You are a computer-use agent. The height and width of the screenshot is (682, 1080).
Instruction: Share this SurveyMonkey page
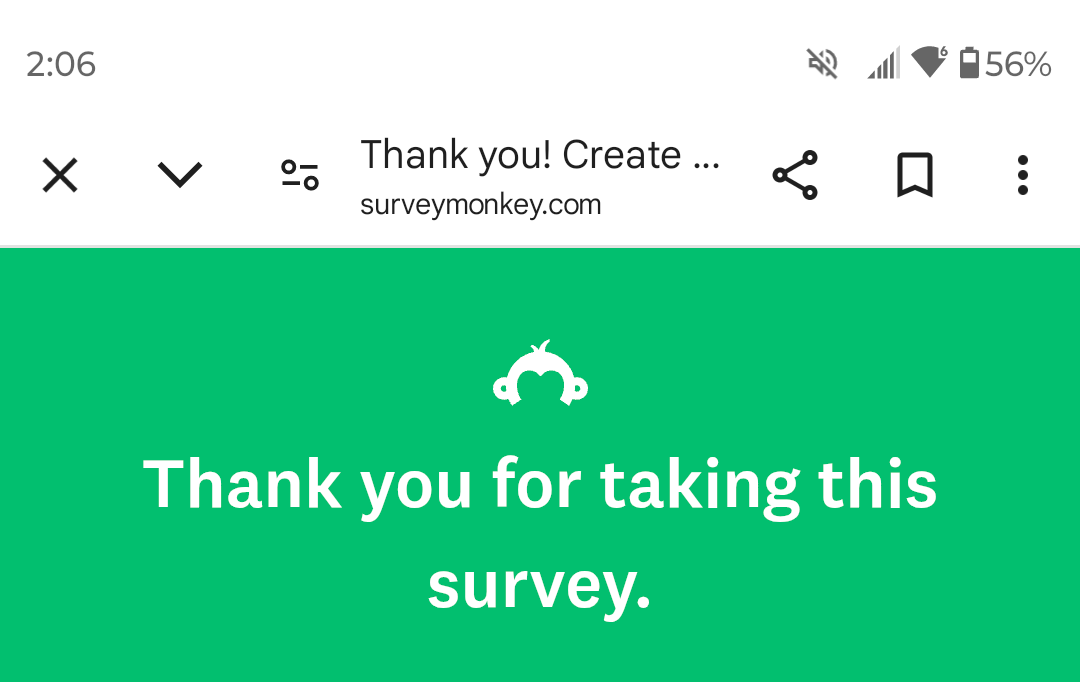[795, 176]
